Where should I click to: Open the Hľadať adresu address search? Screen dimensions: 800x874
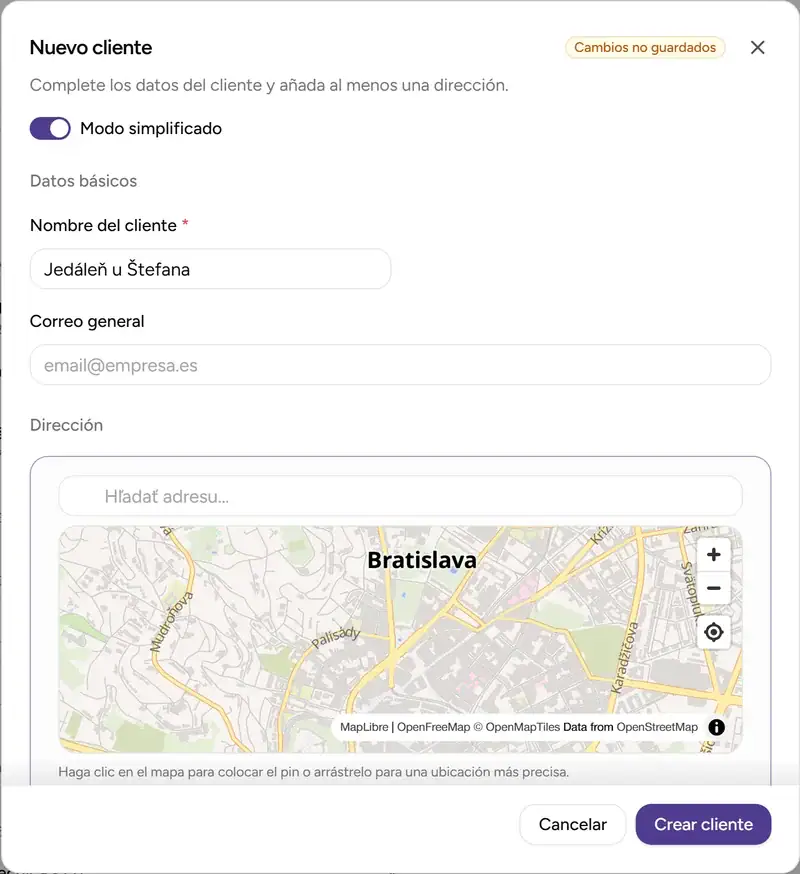click(x=400, y=496)
